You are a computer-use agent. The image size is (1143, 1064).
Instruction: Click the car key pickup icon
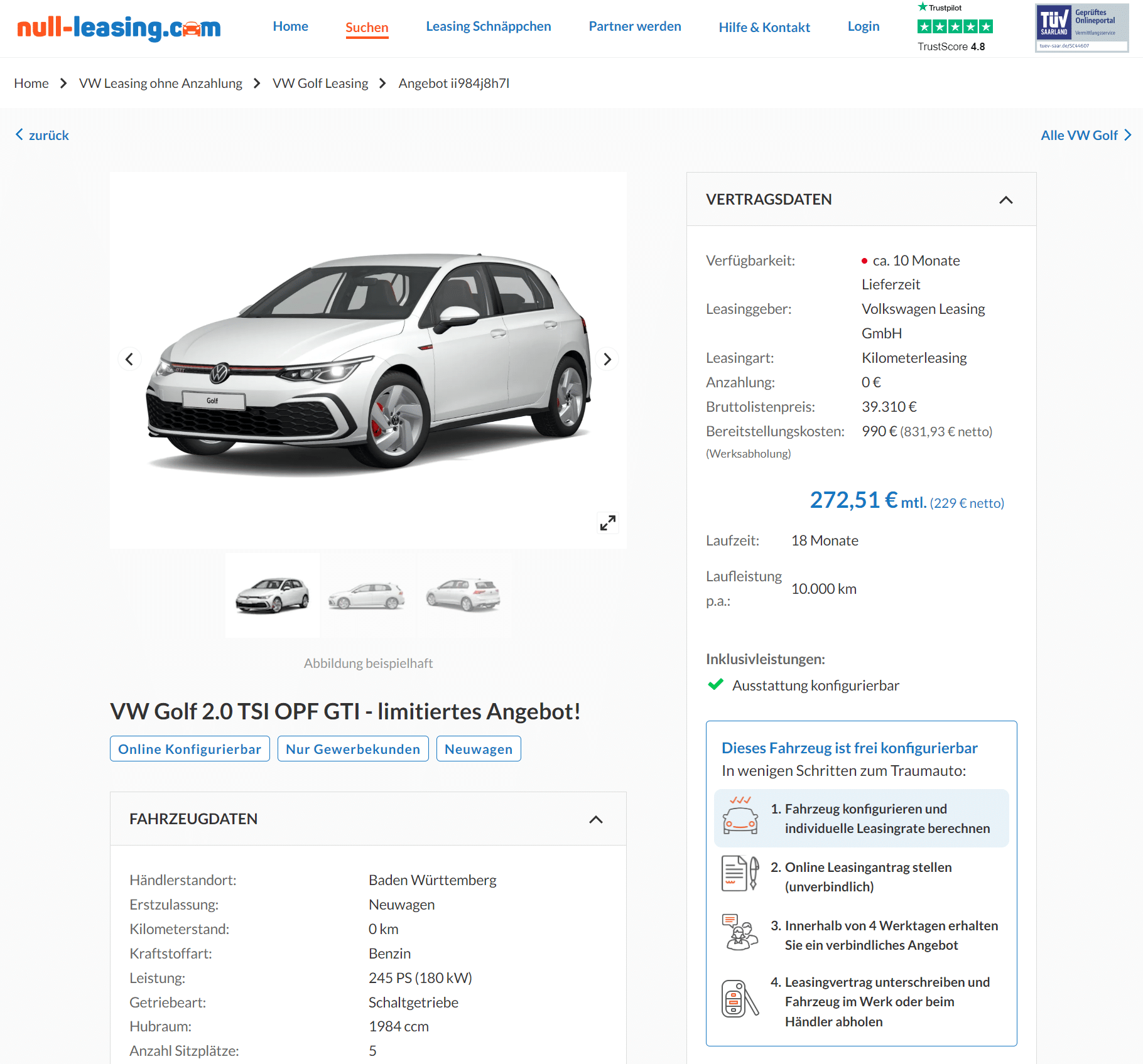click(740, 999)
